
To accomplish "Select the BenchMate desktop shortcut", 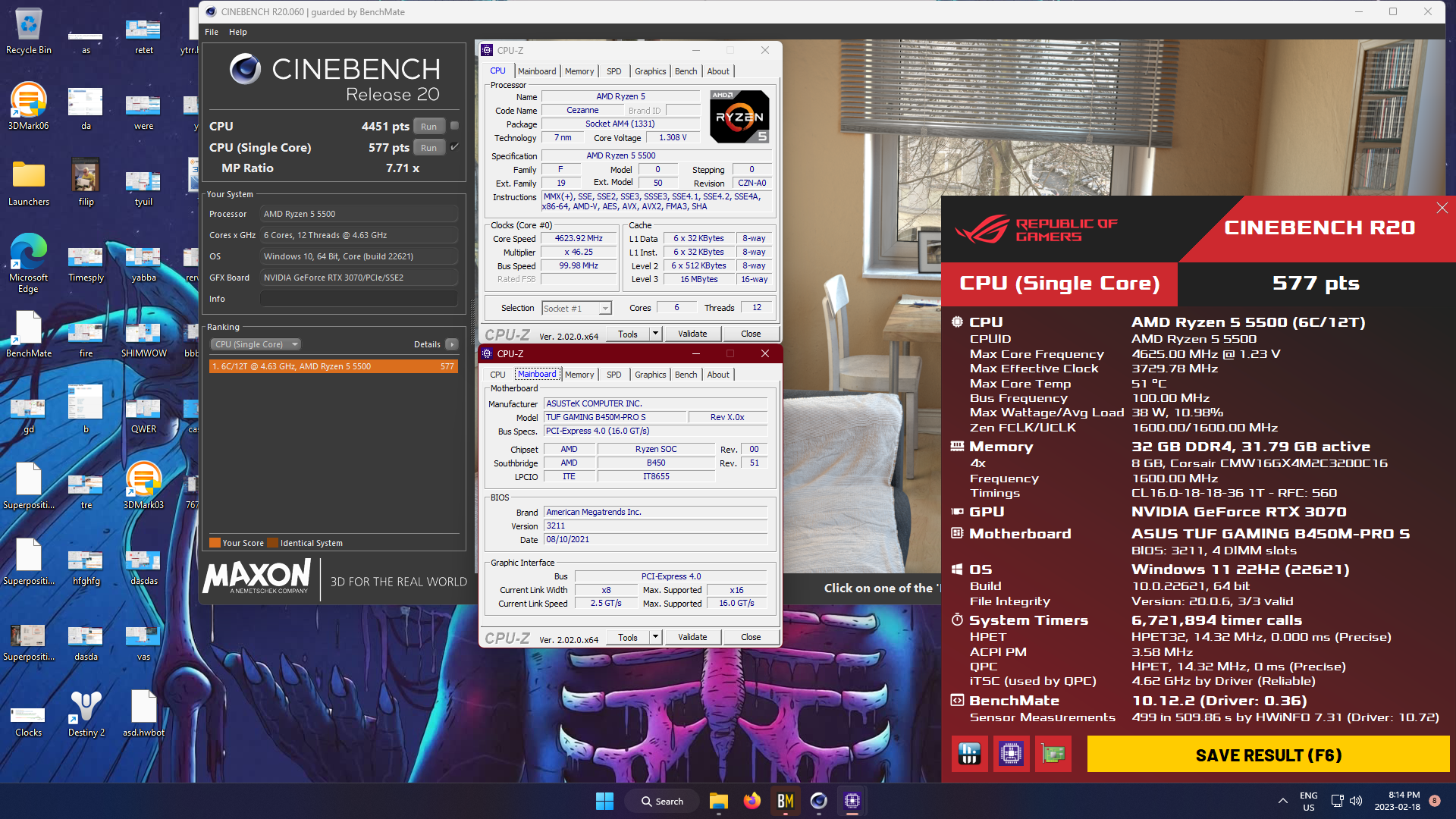I will [29, 334].
